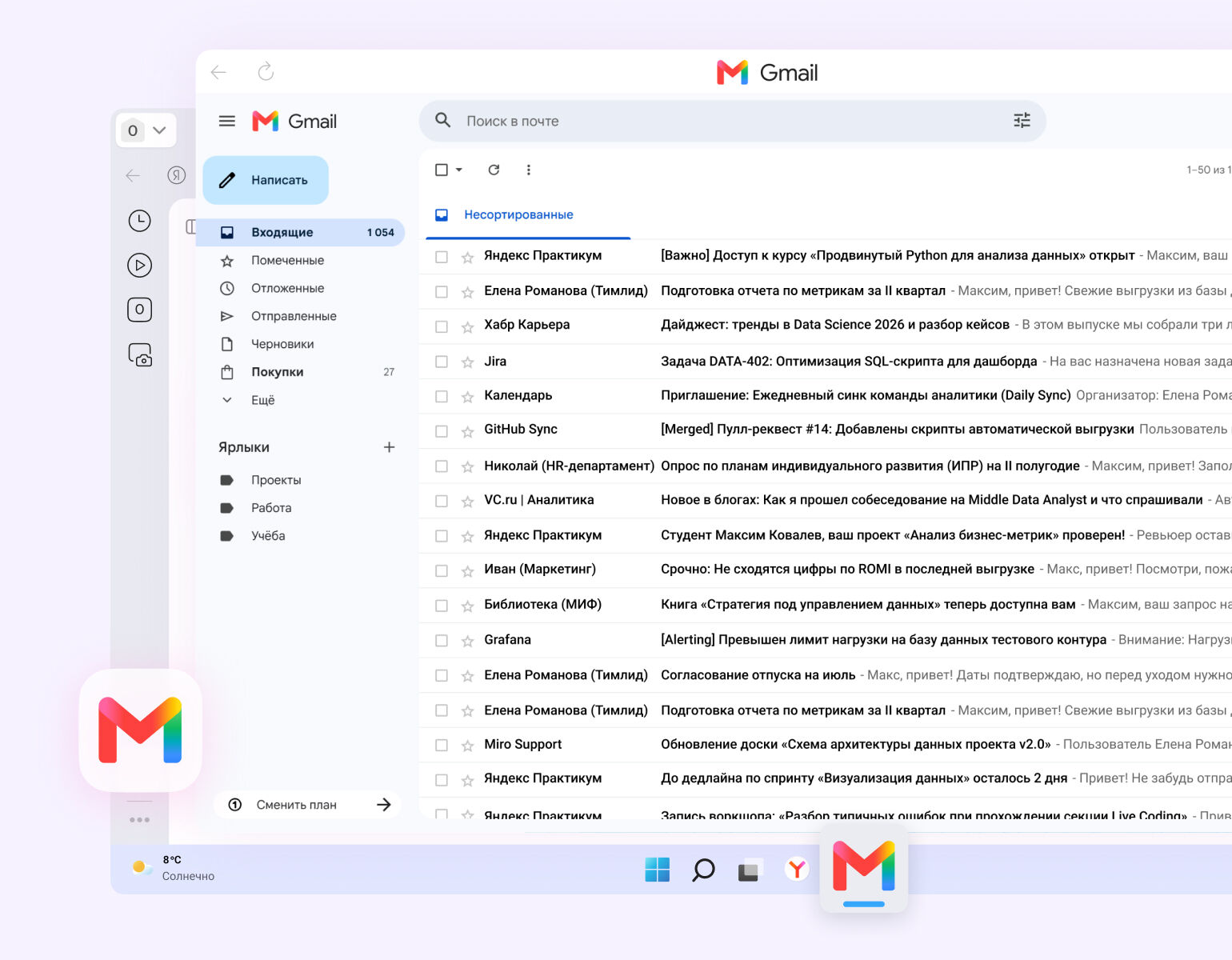
Task: Open the play icon in browser sidebar
Action: 140,265
